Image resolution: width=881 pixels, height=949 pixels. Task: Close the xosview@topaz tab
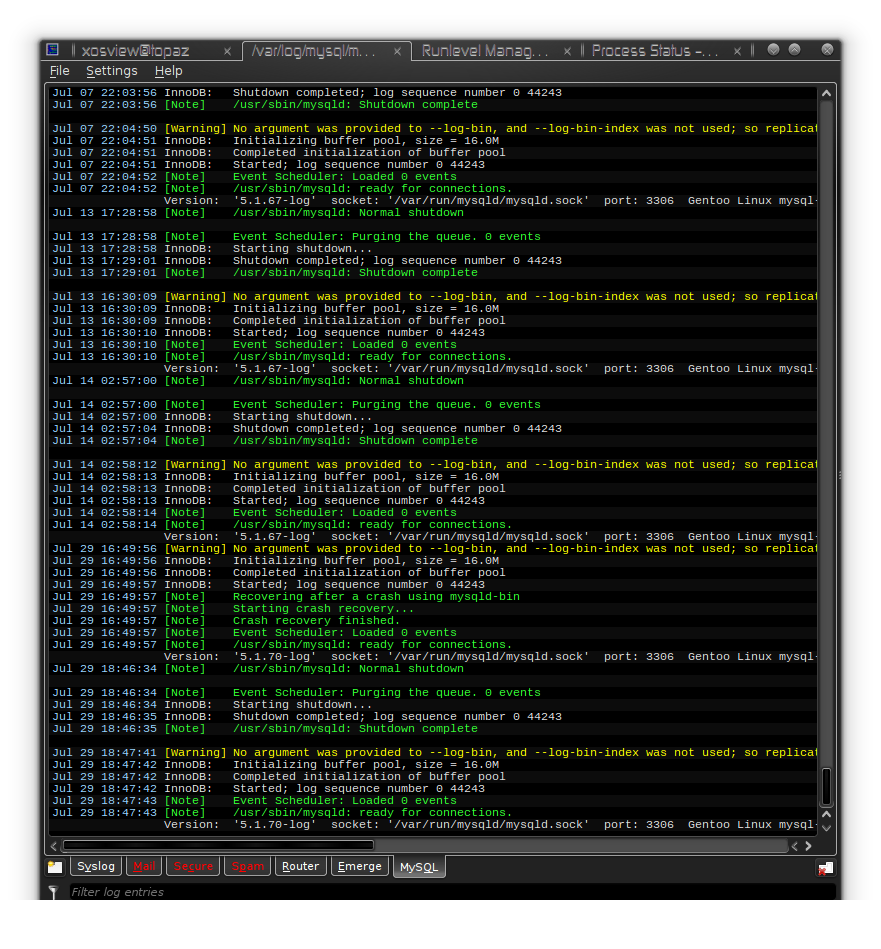pyautogui.click(x=228, y=51)
